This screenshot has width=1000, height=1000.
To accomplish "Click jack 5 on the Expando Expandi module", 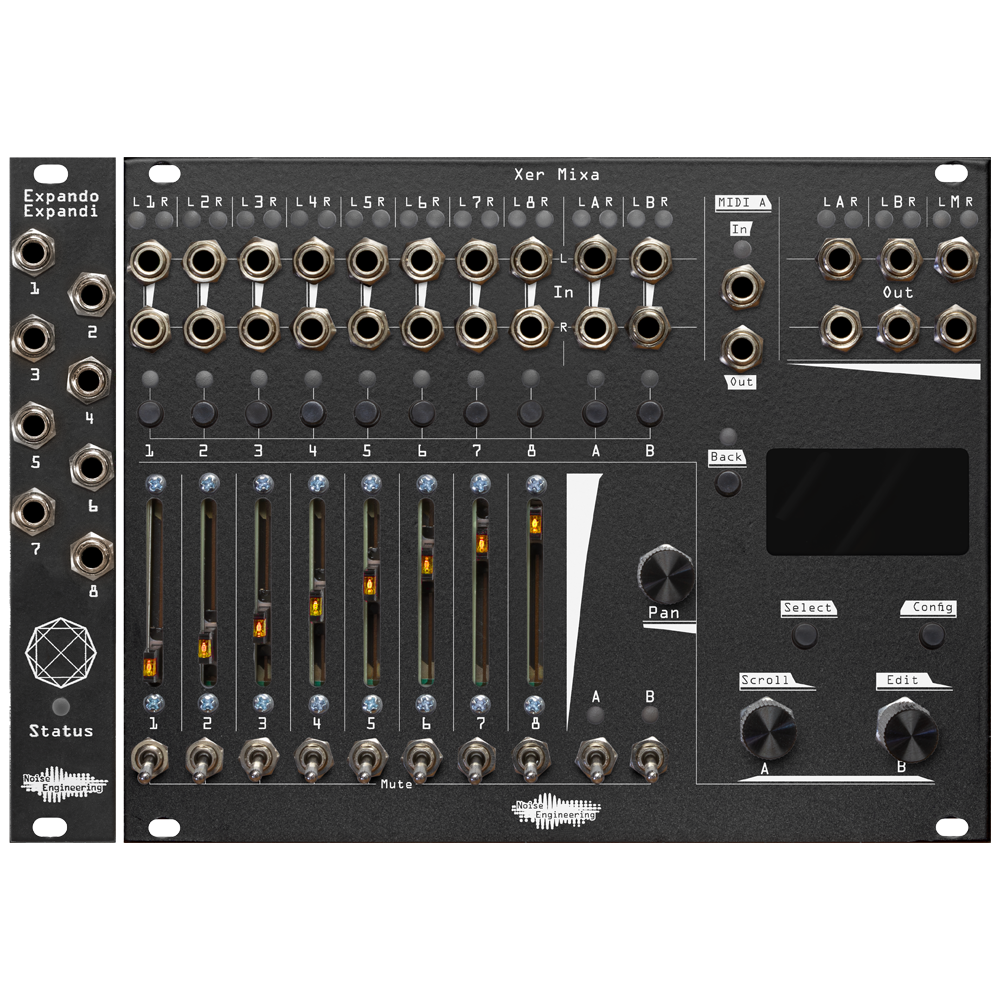I will [33, 425].
